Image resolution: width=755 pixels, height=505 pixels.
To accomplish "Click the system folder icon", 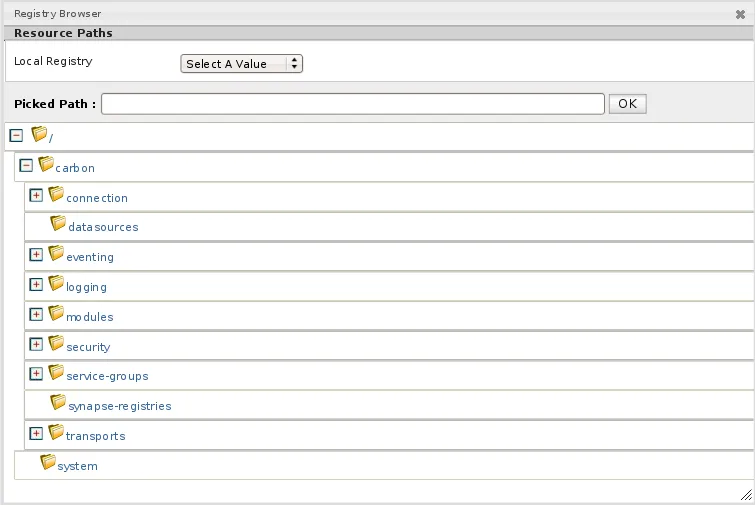I will (x=48, y=462).
